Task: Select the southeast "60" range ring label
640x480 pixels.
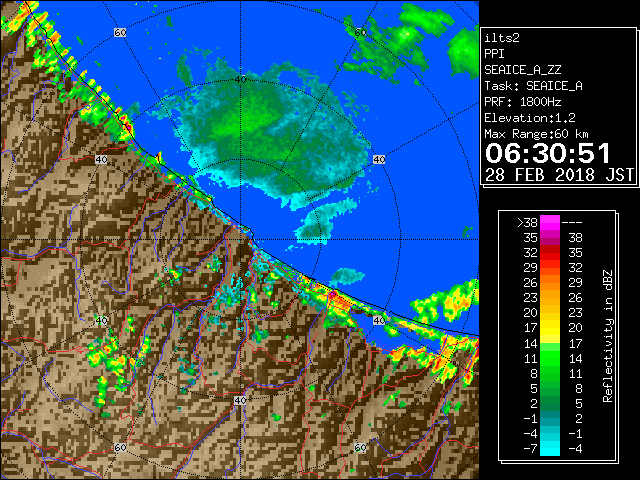Action: pyautogui.click(x=360, y=448)
